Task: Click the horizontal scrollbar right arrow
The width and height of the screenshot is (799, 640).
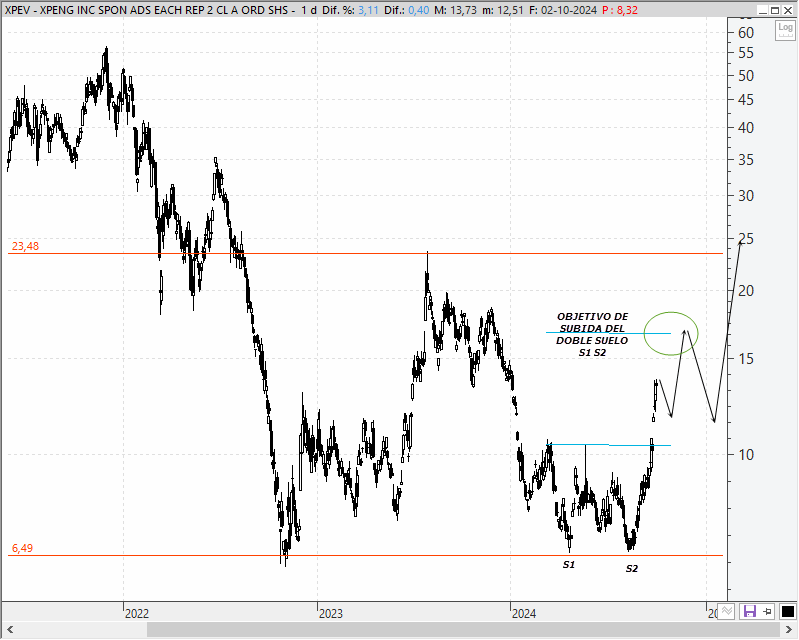Action: click(790, 630)
